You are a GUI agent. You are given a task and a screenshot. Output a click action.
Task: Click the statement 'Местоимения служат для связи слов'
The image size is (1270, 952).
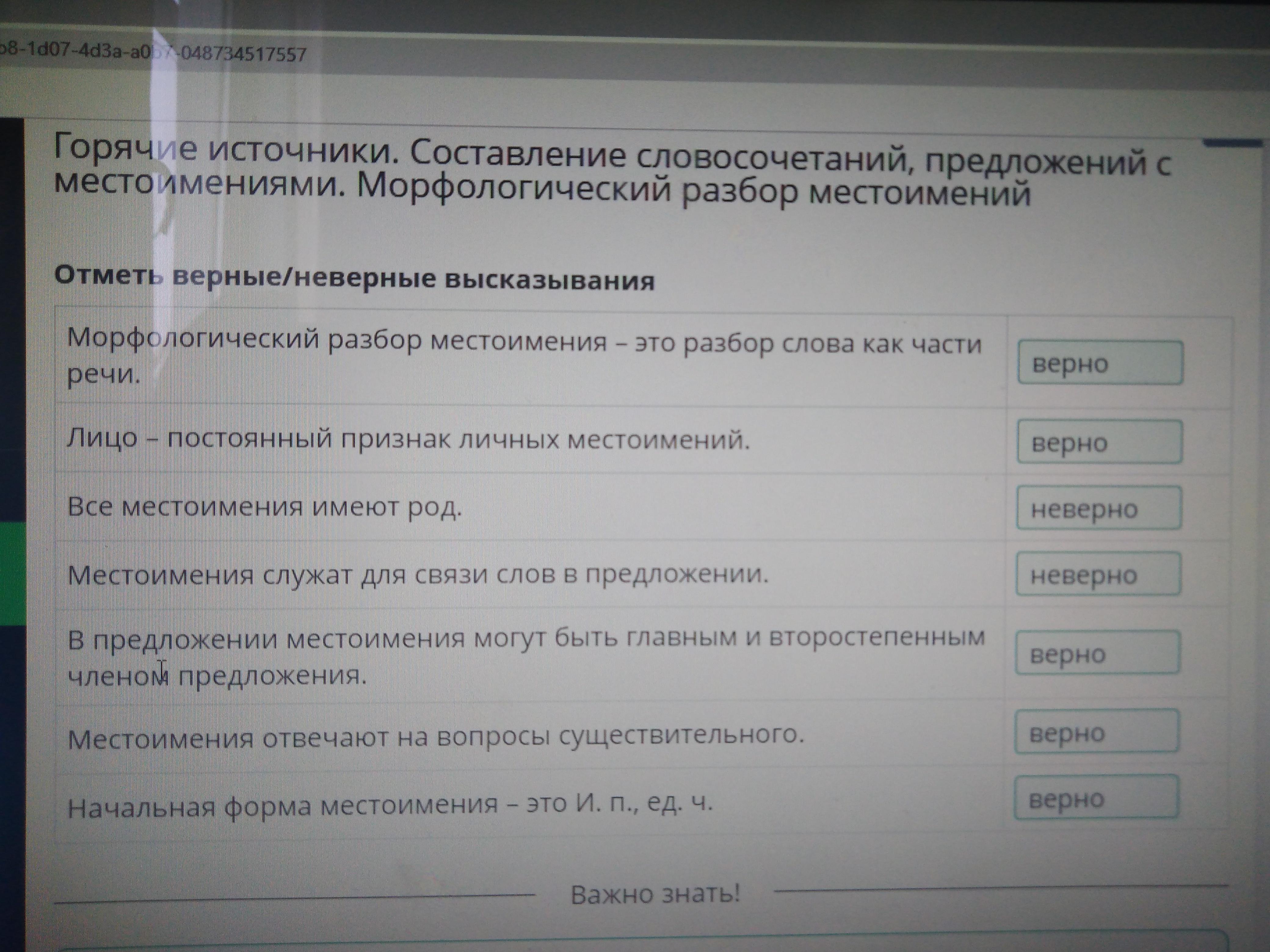point(417,575)
